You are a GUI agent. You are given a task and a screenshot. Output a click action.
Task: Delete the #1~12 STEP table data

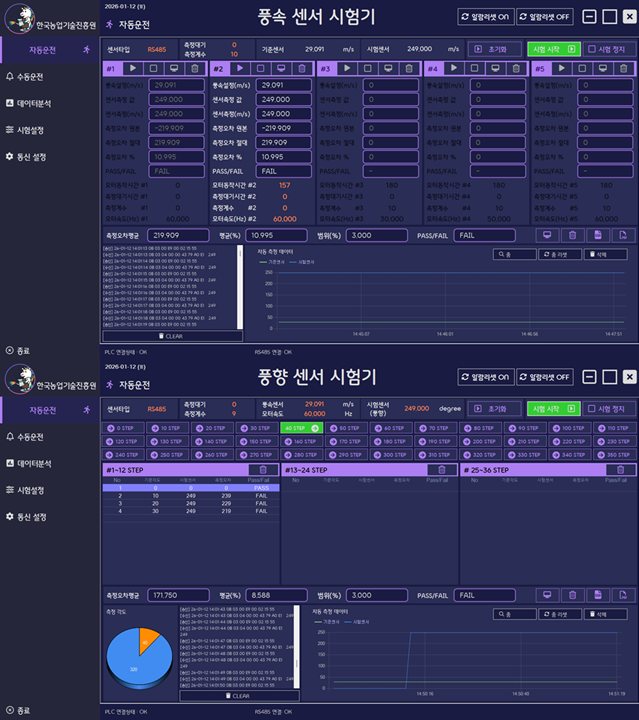click(x=262, y=469)
